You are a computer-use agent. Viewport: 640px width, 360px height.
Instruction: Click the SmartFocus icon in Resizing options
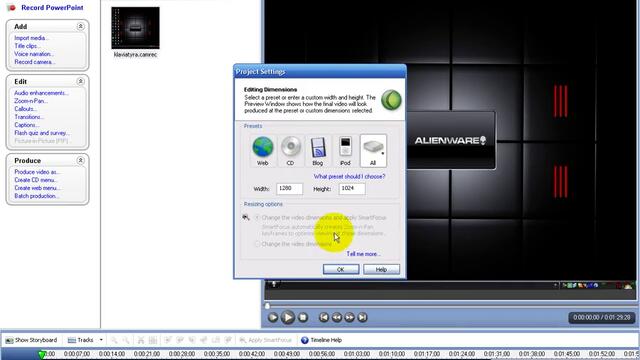coord(246,217)
